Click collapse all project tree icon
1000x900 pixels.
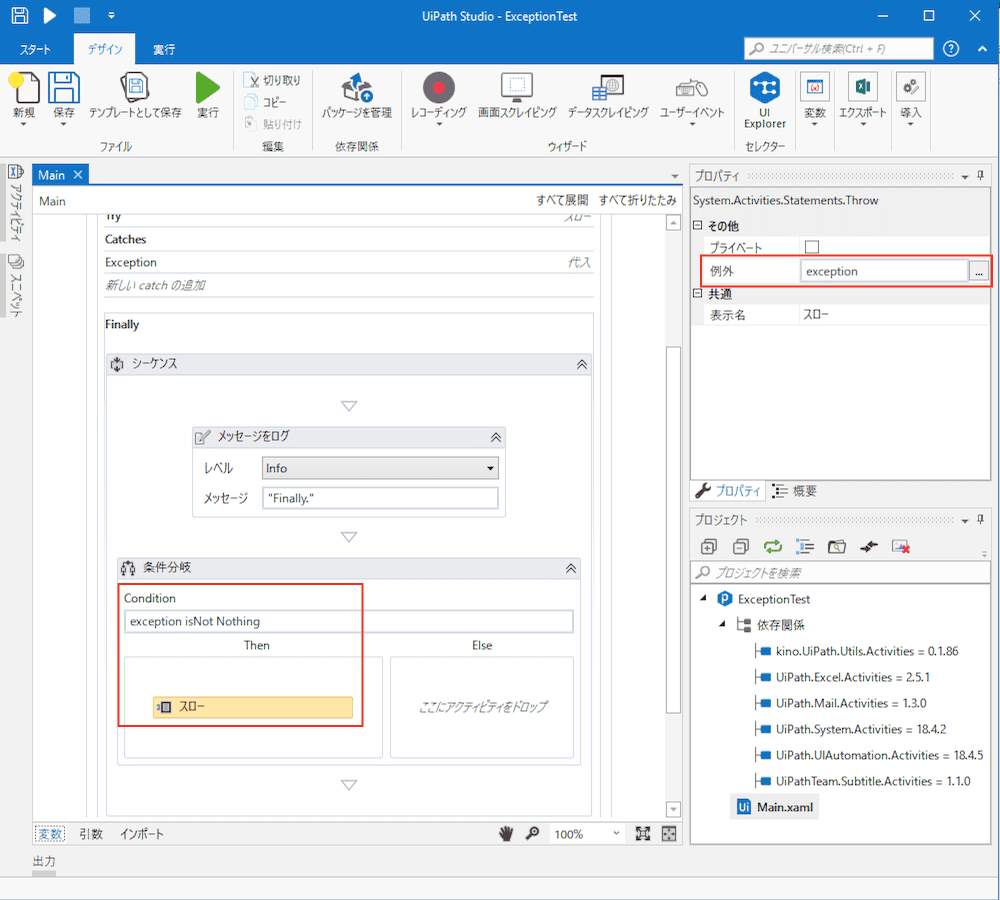[x=740, y=547]
